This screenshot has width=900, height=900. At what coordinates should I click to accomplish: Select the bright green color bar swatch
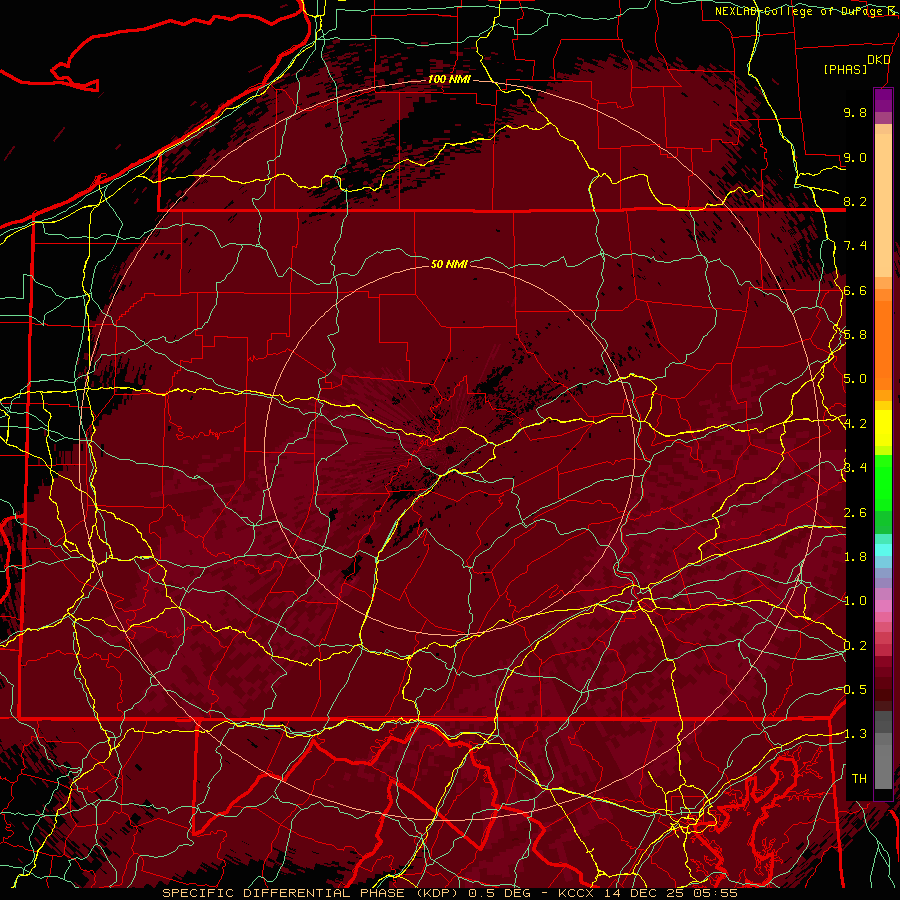[883, 482]
